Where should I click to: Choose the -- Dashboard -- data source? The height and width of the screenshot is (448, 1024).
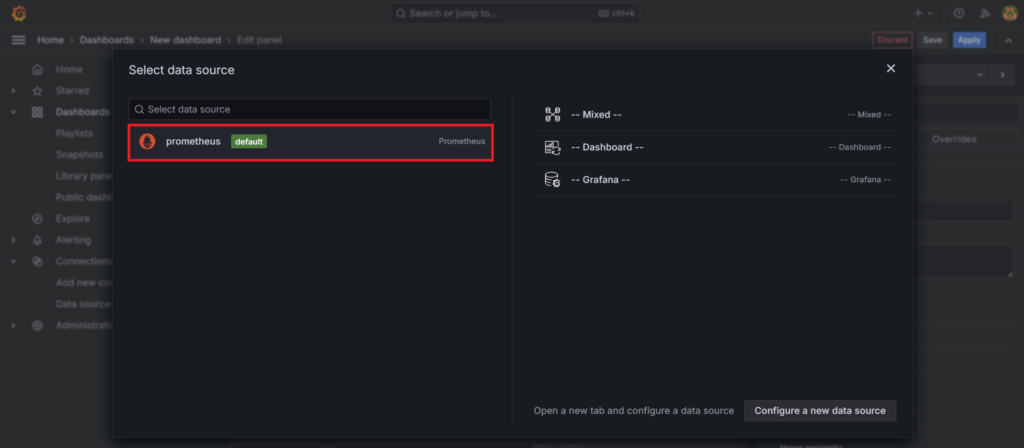click(x=715, y=147)
